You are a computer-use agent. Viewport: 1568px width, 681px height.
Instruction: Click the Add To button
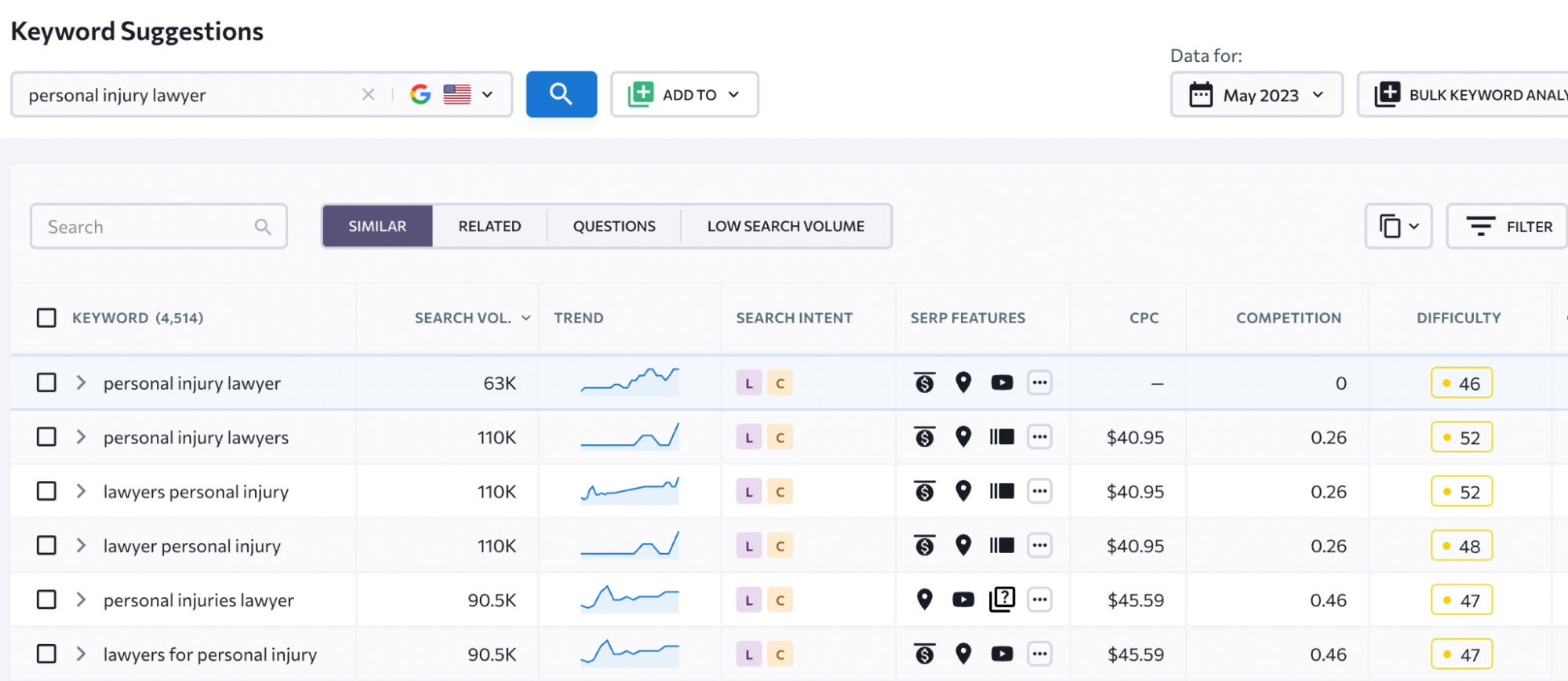(684, 95)
